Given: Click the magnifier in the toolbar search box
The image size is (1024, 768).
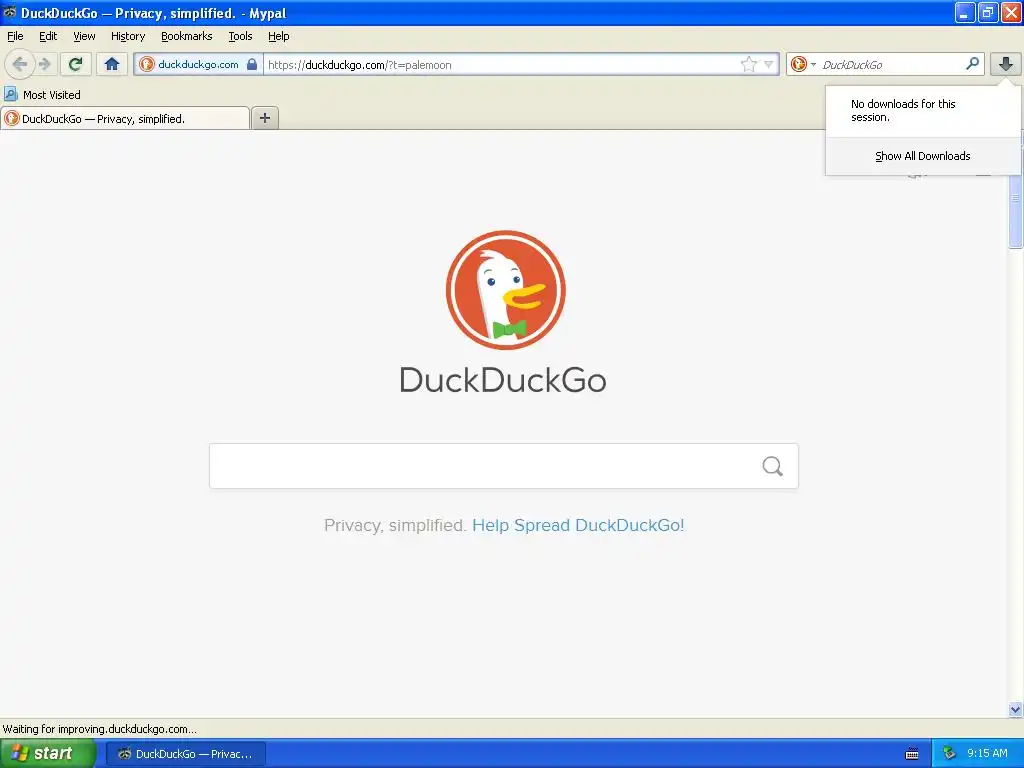Looking at the screenshot, I should [972, 63].
